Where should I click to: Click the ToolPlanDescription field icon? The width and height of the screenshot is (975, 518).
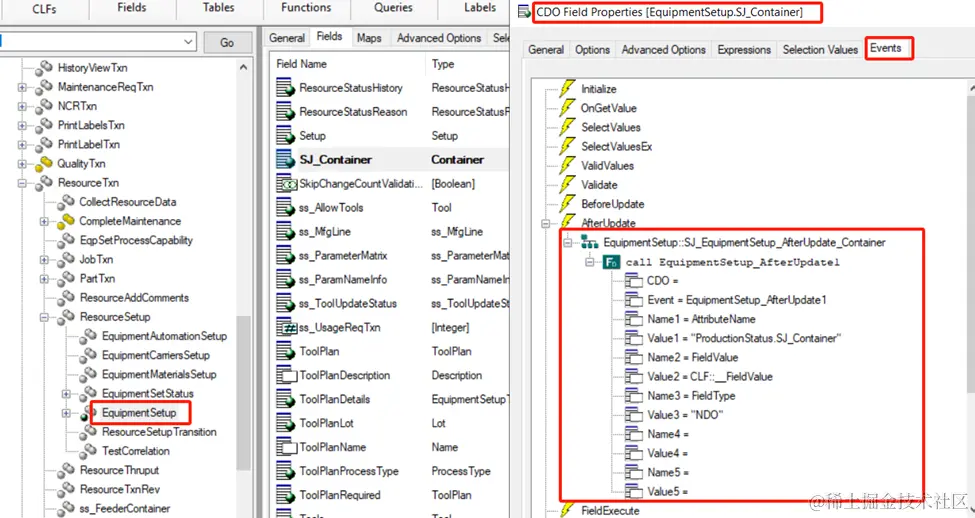point(286,376)
